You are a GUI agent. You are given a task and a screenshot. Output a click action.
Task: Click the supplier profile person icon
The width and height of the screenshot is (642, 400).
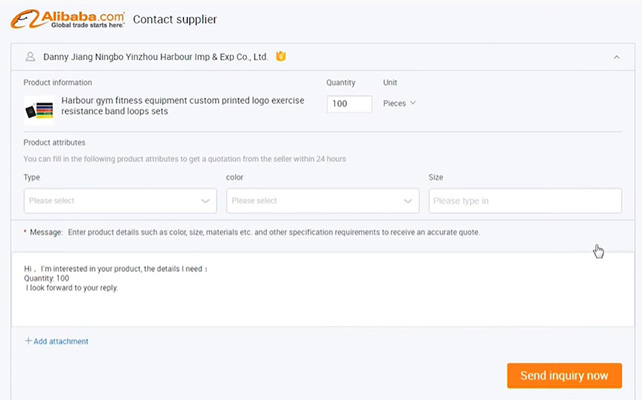click(31, 57)
